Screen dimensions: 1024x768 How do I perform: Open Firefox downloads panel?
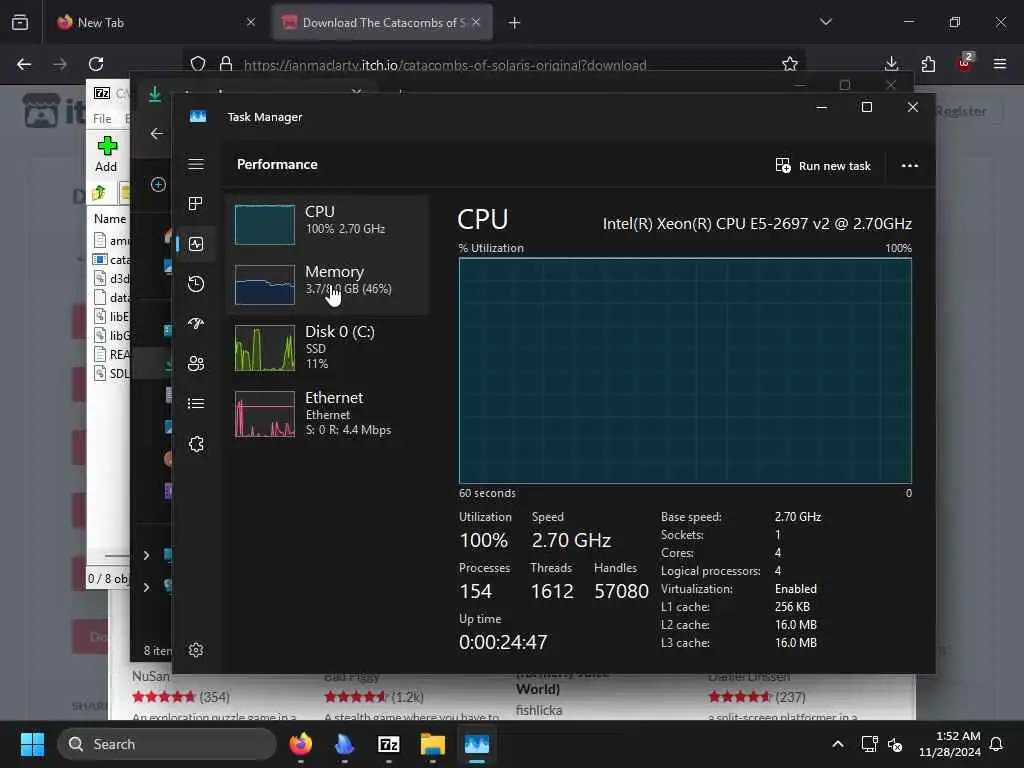891,64
